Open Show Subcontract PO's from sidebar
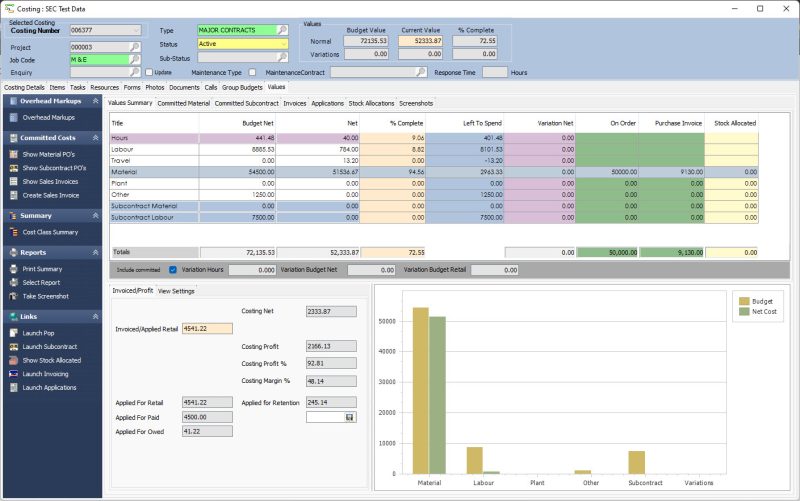The image size is (800, 501). tap(12, 168)
